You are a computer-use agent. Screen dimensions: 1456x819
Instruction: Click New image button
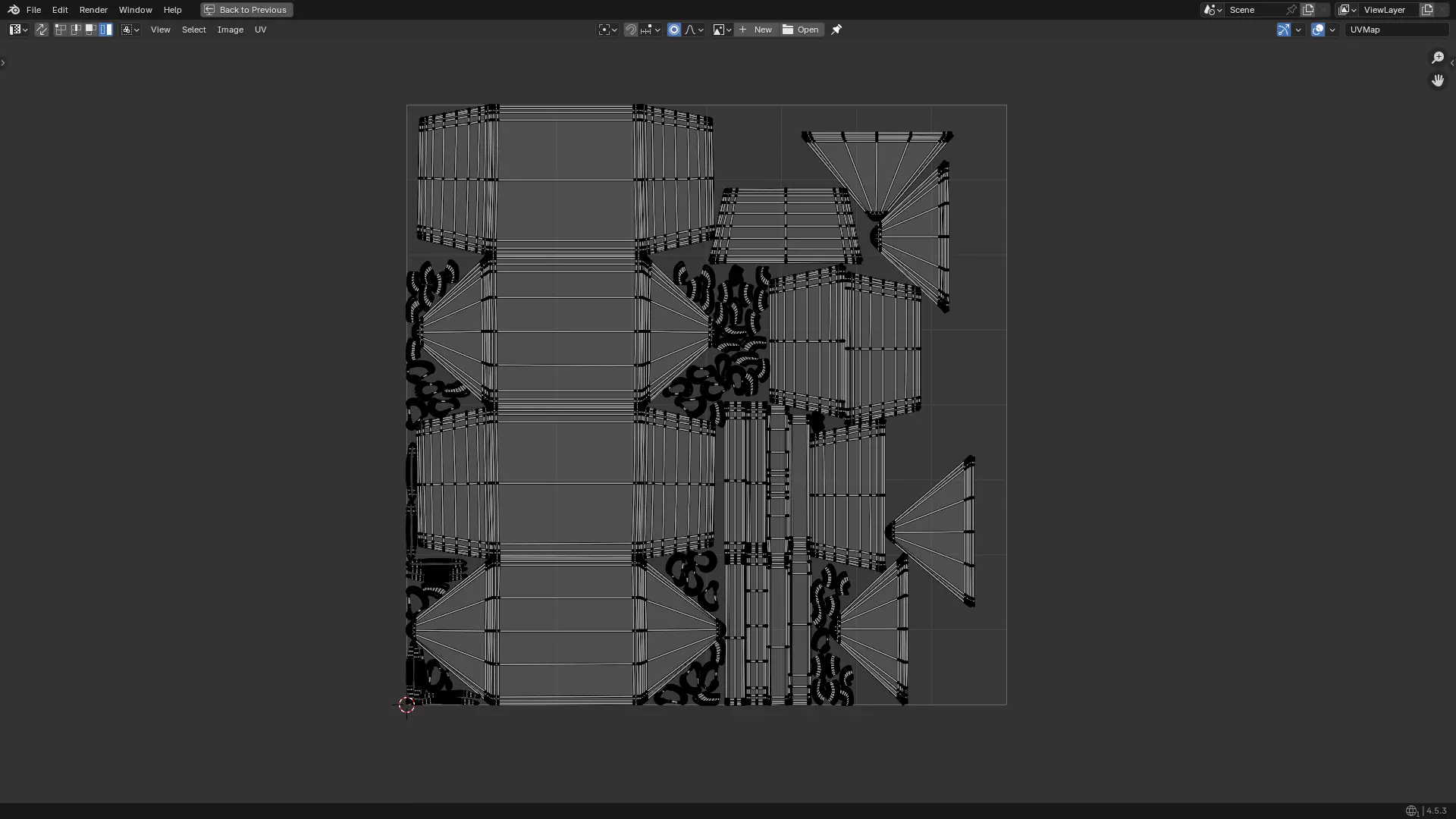coord(755,30)
